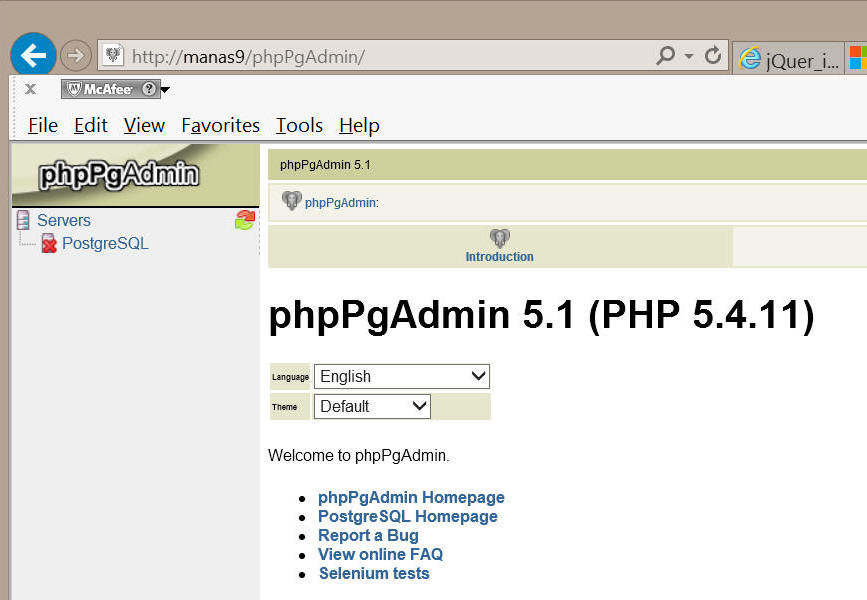Open the phpPgAdmin Homepage link

pos(411,497)
